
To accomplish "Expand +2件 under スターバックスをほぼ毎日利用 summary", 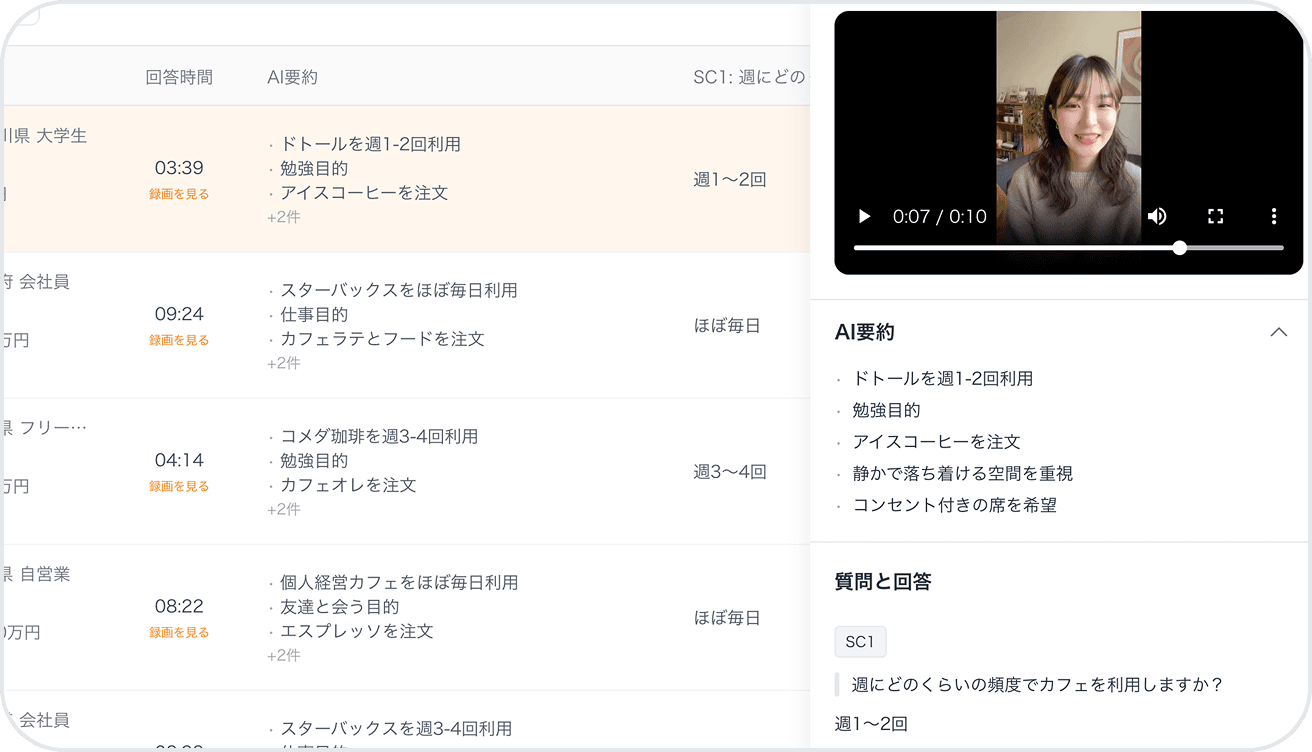I will [x=284, y=363].
